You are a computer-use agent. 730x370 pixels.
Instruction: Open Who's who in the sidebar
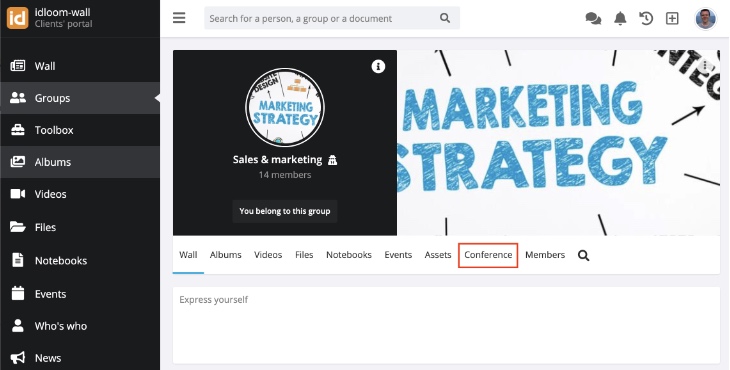point(80,325)
